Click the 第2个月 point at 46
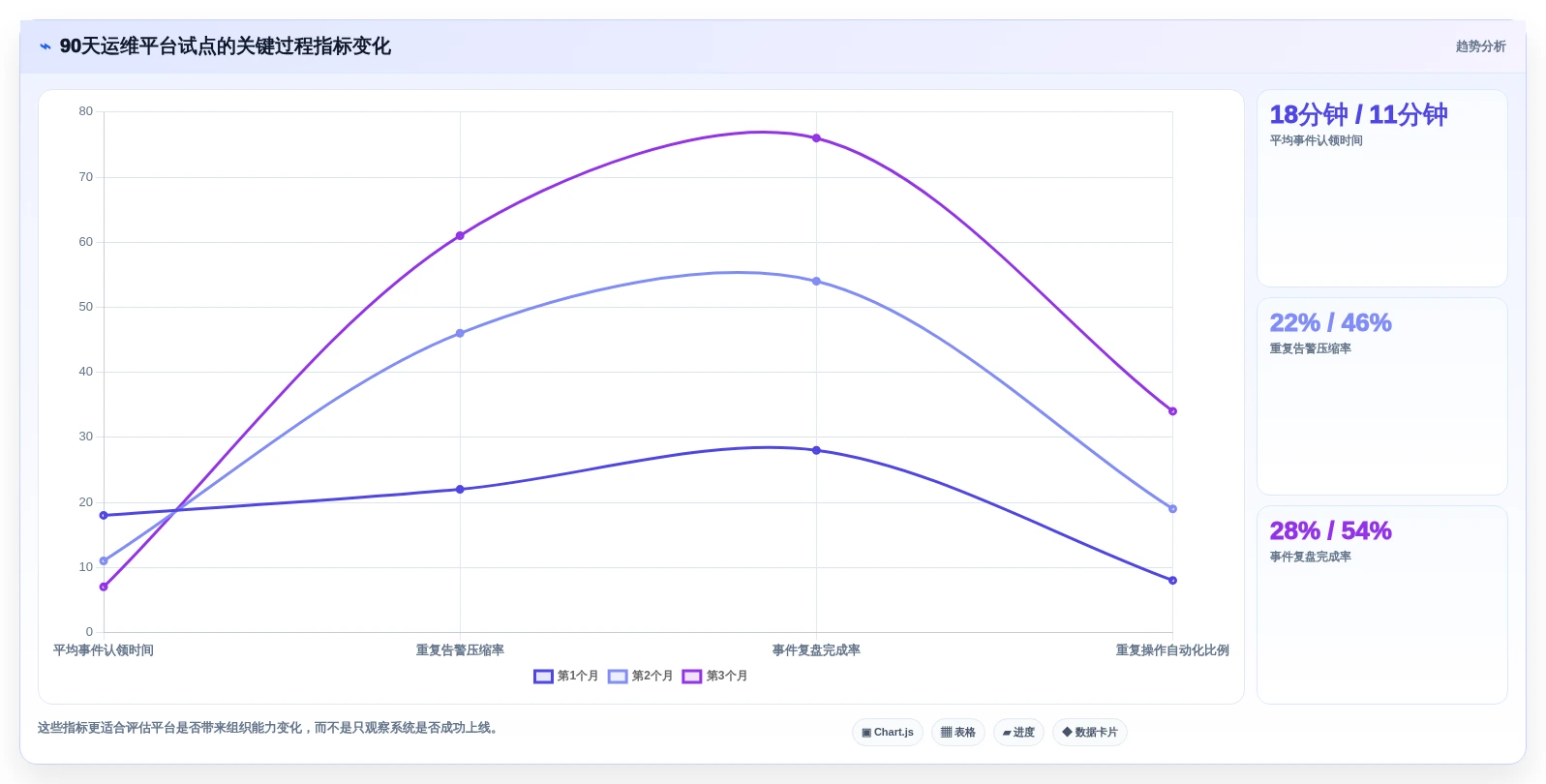Viewport: 1546px width, 784px height. tap(460, 334)
